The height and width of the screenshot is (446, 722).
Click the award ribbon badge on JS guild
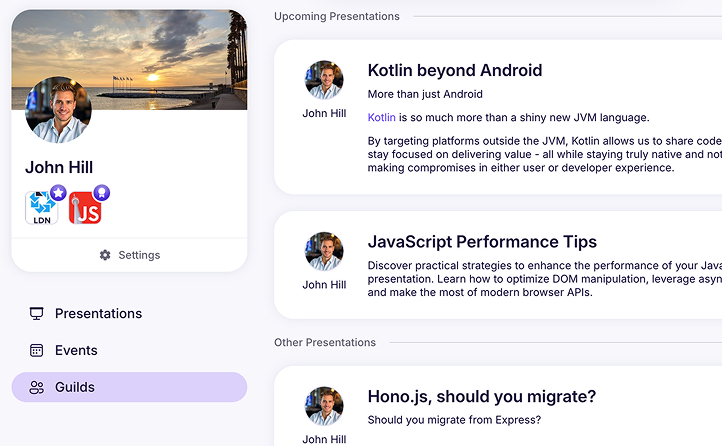(101, 193)
